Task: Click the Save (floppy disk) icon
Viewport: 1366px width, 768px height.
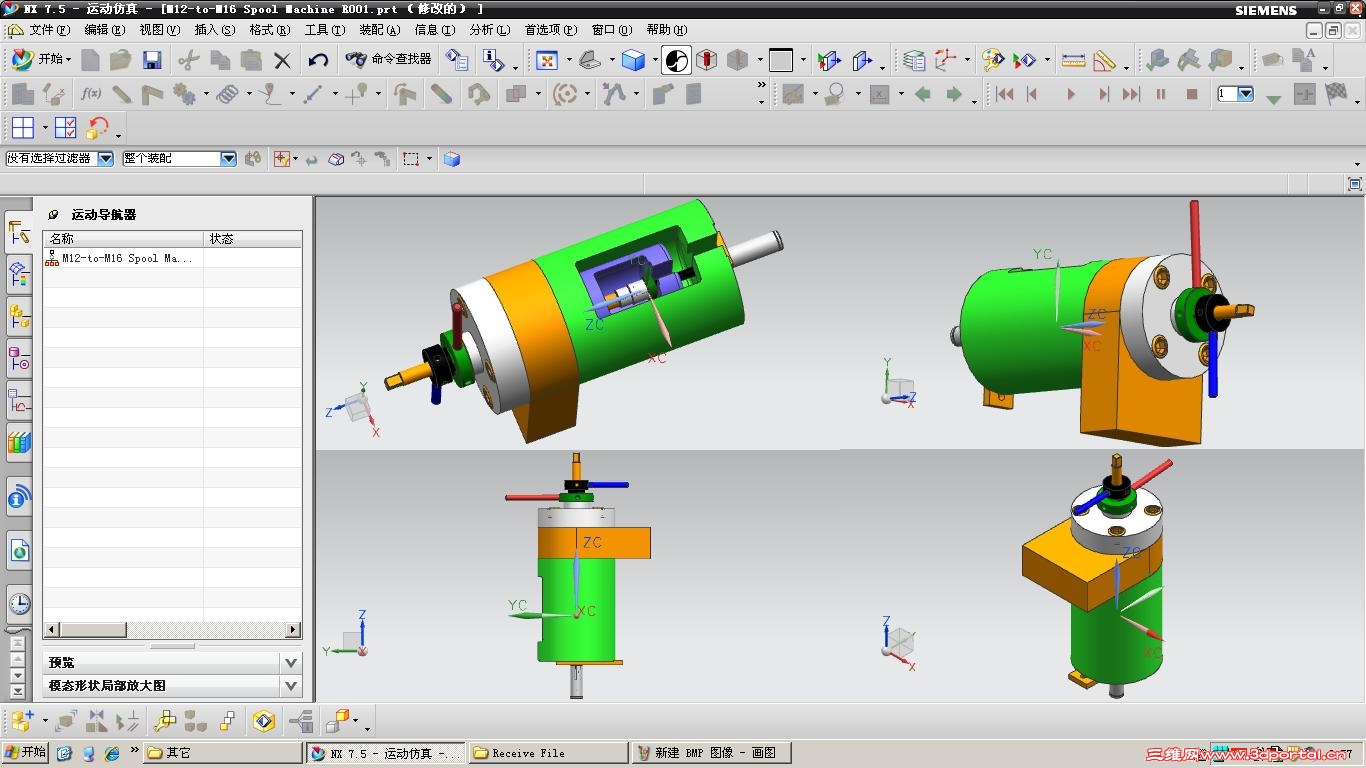Action: coord(152,60)
